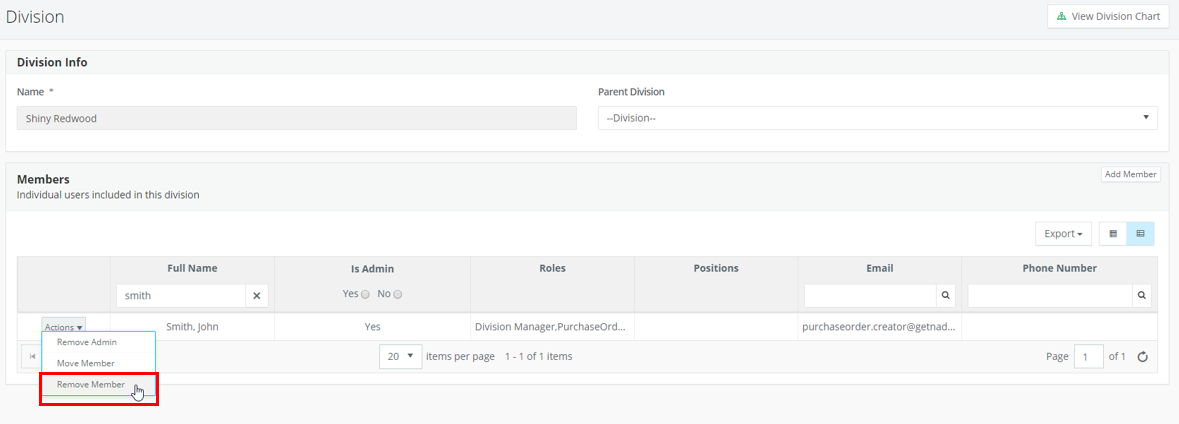The height and width of the screenshot is (424, 1179).
Task: Clear the Full Name filter with X icon
Action: coord(256,296)
